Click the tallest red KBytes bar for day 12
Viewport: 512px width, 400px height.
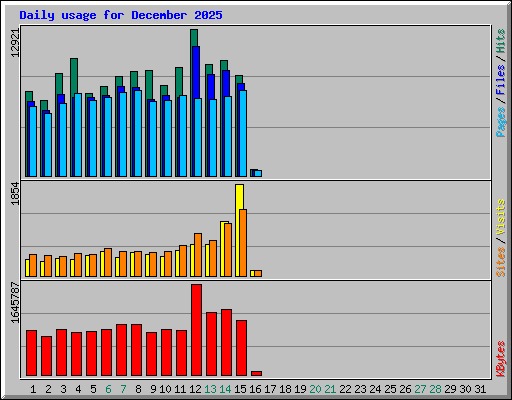click(197, 330)
